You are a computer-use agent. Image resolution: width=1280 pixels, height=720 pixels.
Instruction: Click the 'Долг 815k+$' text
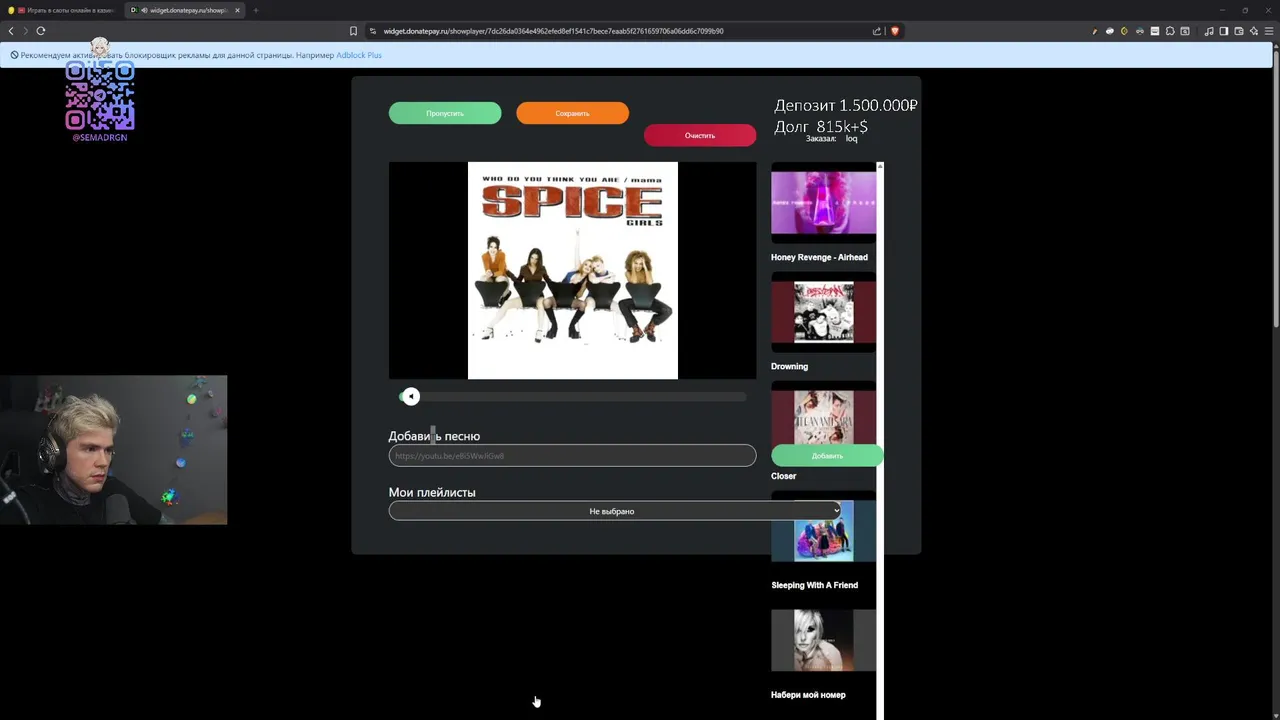(821, 126)
